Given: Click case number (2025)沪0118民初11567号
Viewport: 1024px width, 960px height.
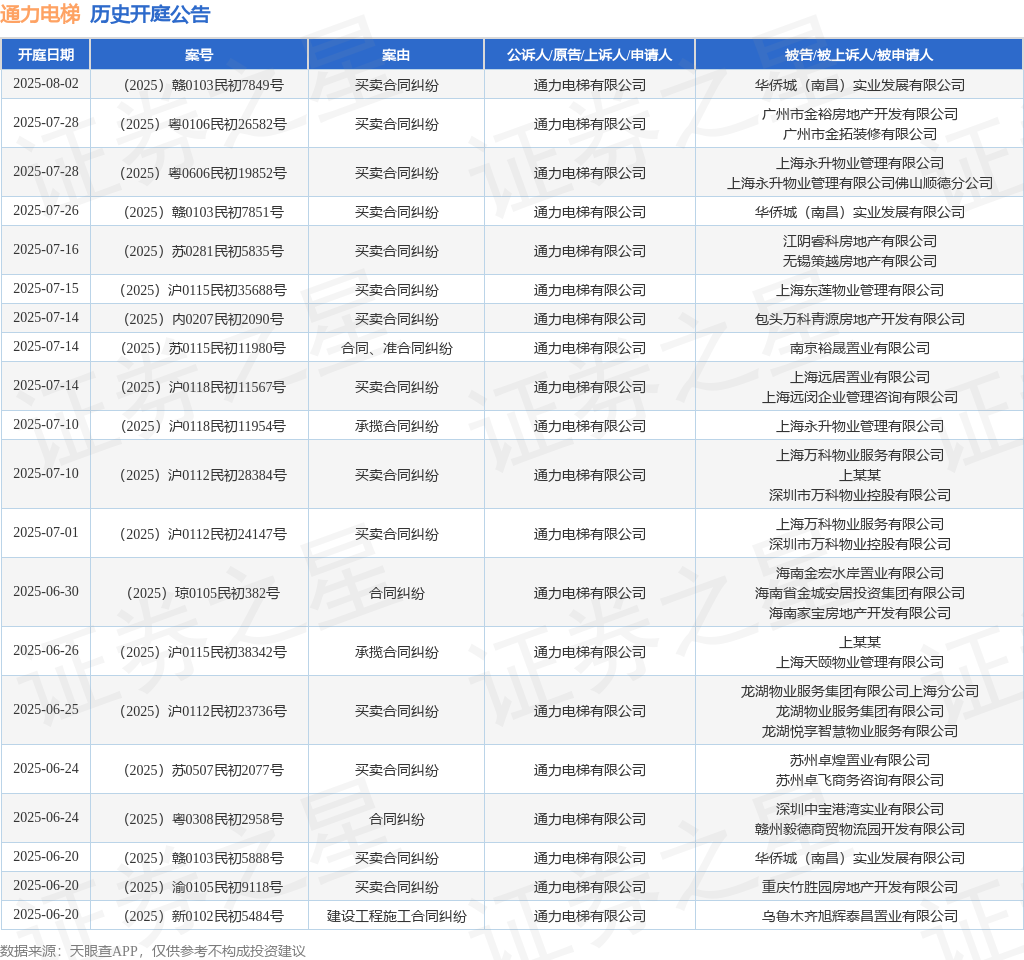Looking at the screenshot, I should [x=203, y=387].
